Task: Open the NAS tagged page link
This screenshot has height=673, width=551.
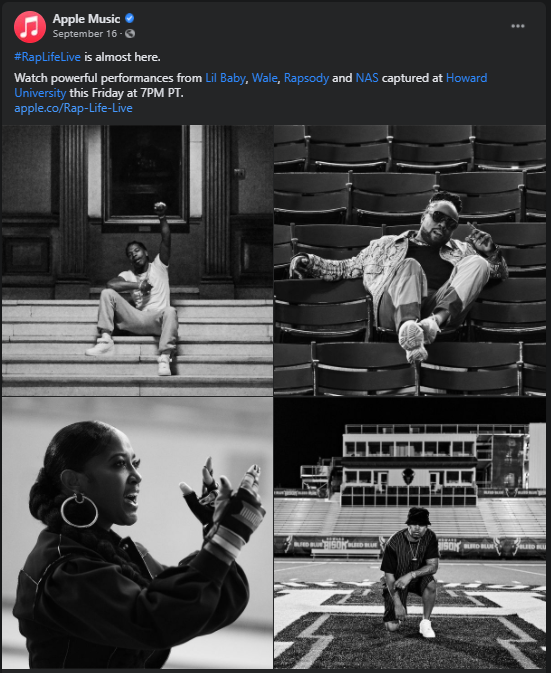Action: (367, 78)
